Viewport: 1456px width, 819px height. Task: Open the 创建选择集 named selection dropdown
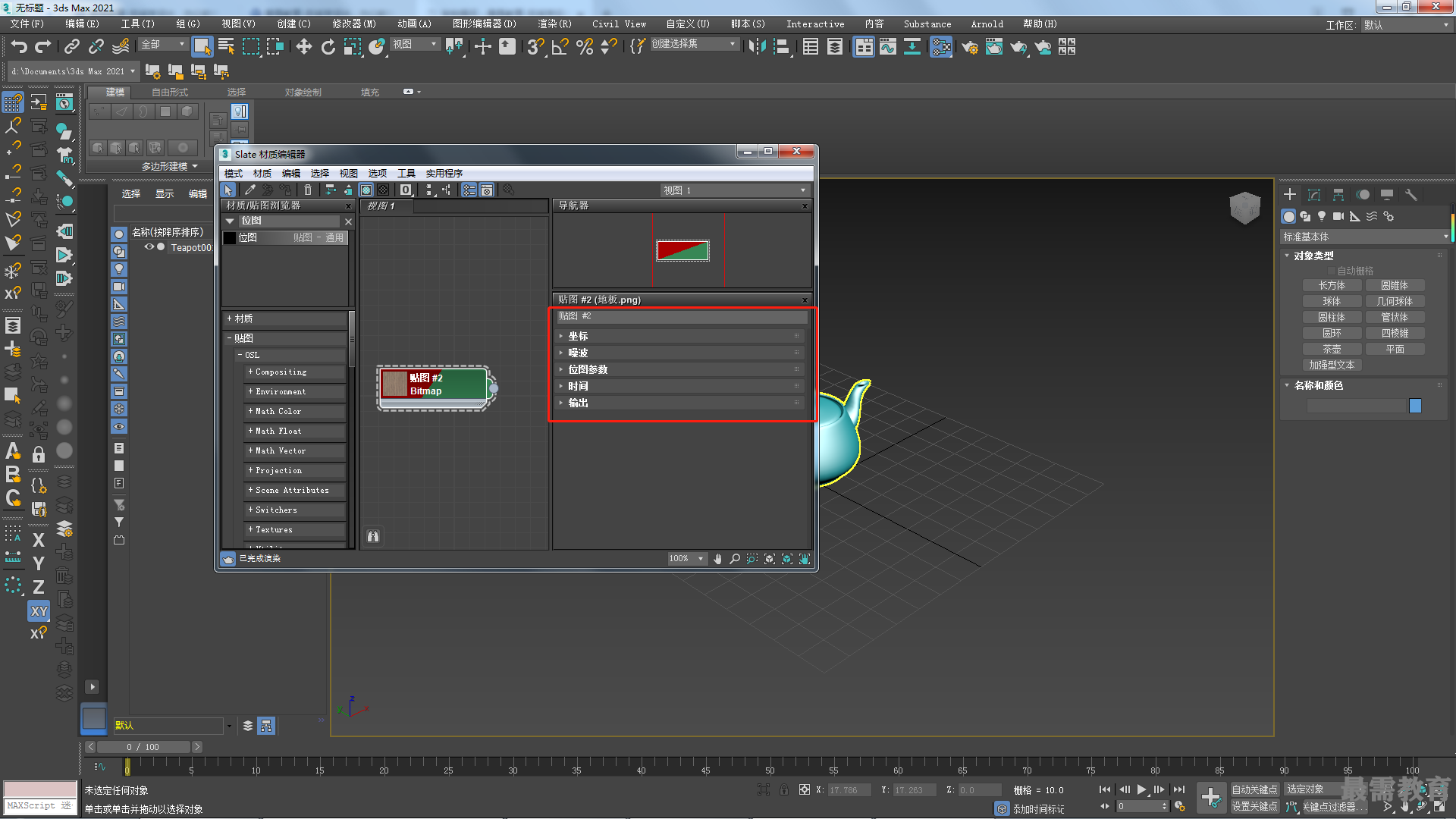[x=694, y=45]
